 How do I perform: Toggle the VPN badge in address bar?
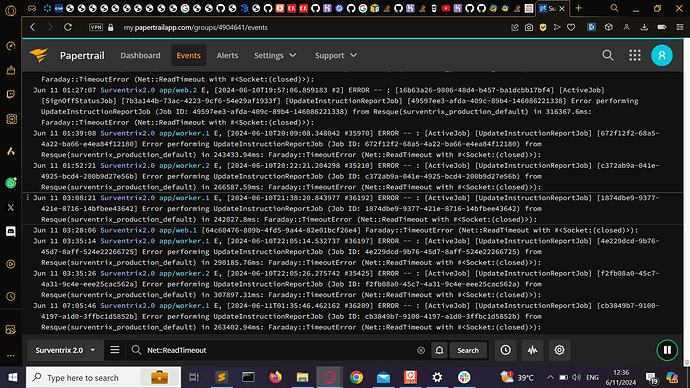point(95,27)
